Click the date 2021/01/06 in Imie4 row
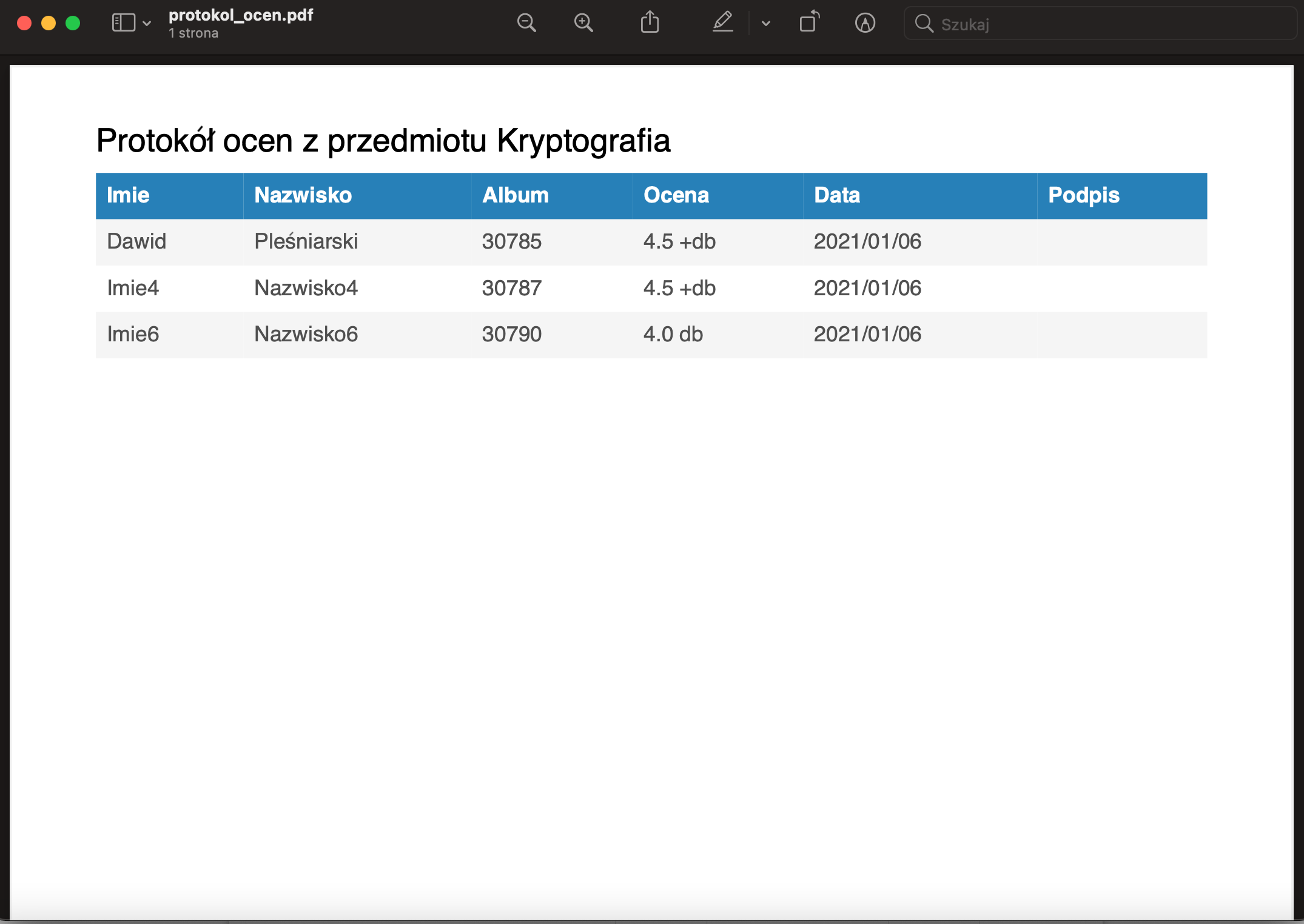 (x=867, y=288)
